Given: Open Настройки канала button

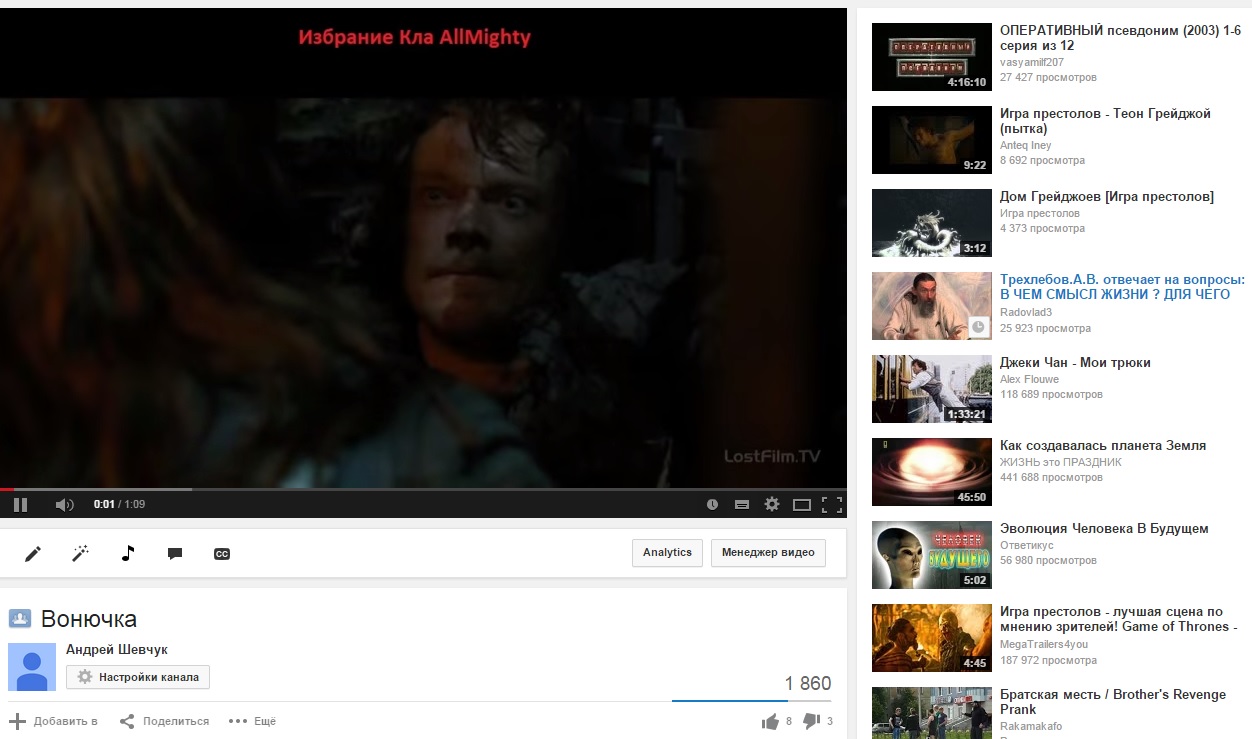Looking at the screenshot, I should tap(138, 677).
